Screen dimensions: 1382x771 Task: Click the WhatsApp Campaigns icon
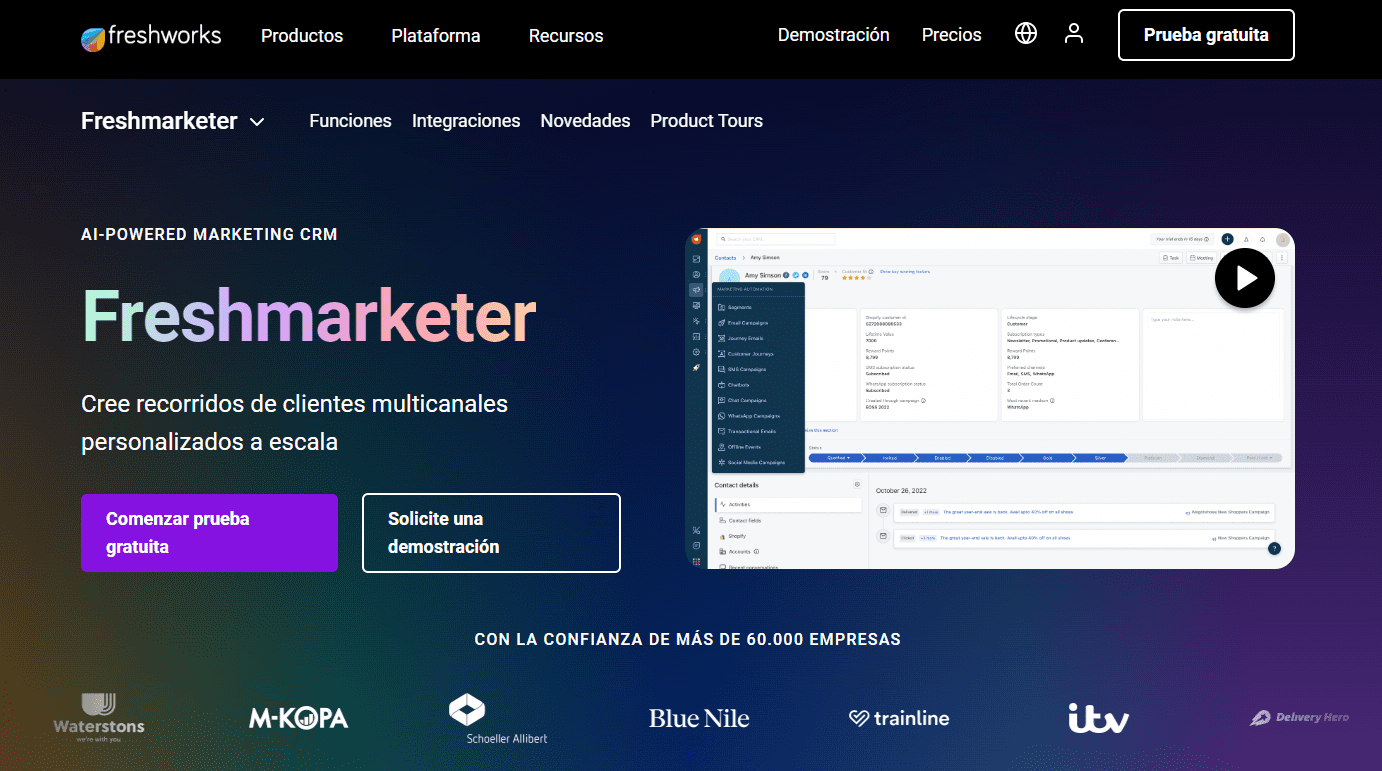click(721, 415)
